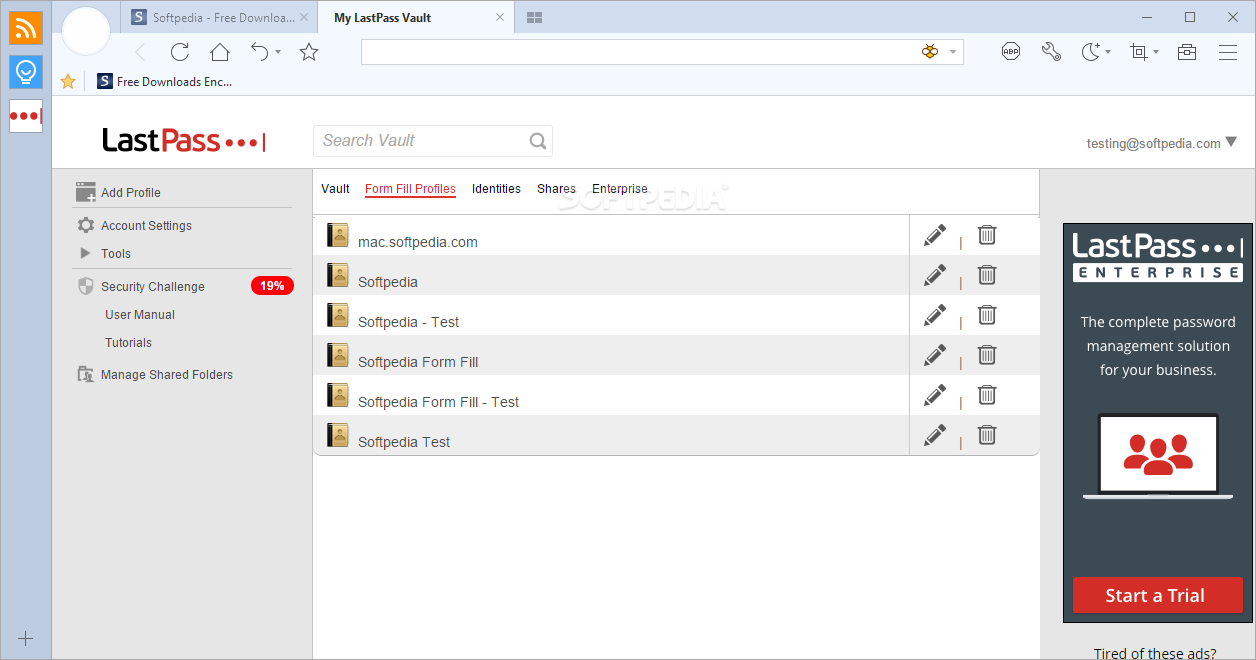Click the 19% security score badge
Screen dimensions: 1256x660
click(272, 286)
